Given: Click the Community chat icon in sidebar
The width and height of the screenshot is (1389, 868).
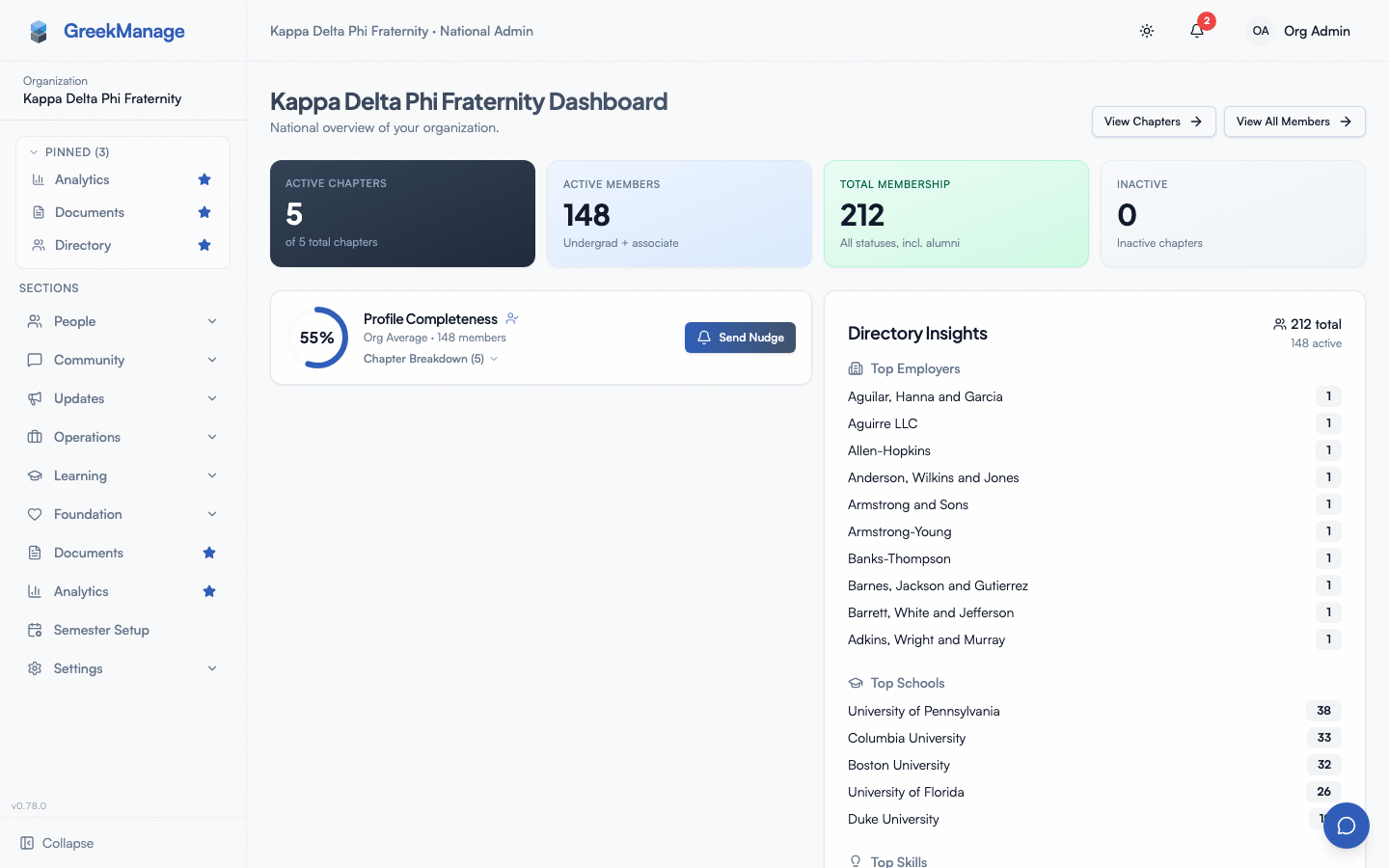Looking at the screenshot, I should [35, 360].
